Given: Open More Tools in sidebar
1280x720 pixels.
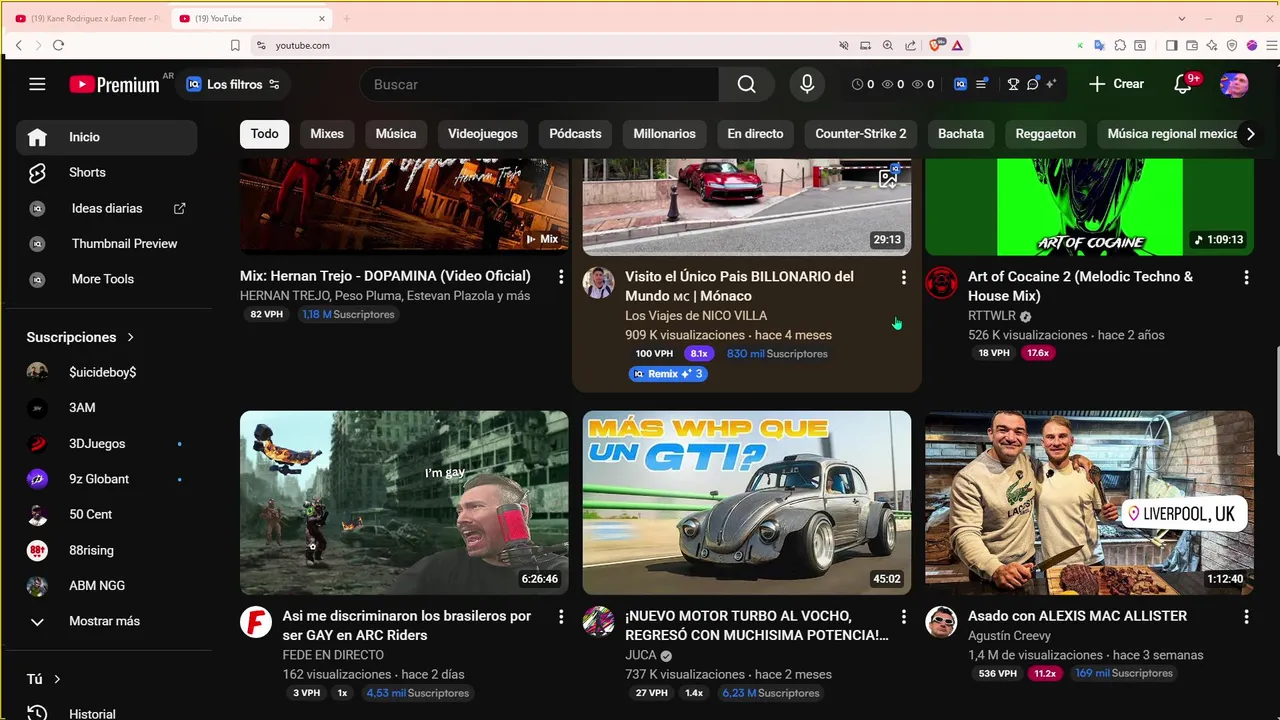Looking at the screenshot, I should tap(107, 279).
